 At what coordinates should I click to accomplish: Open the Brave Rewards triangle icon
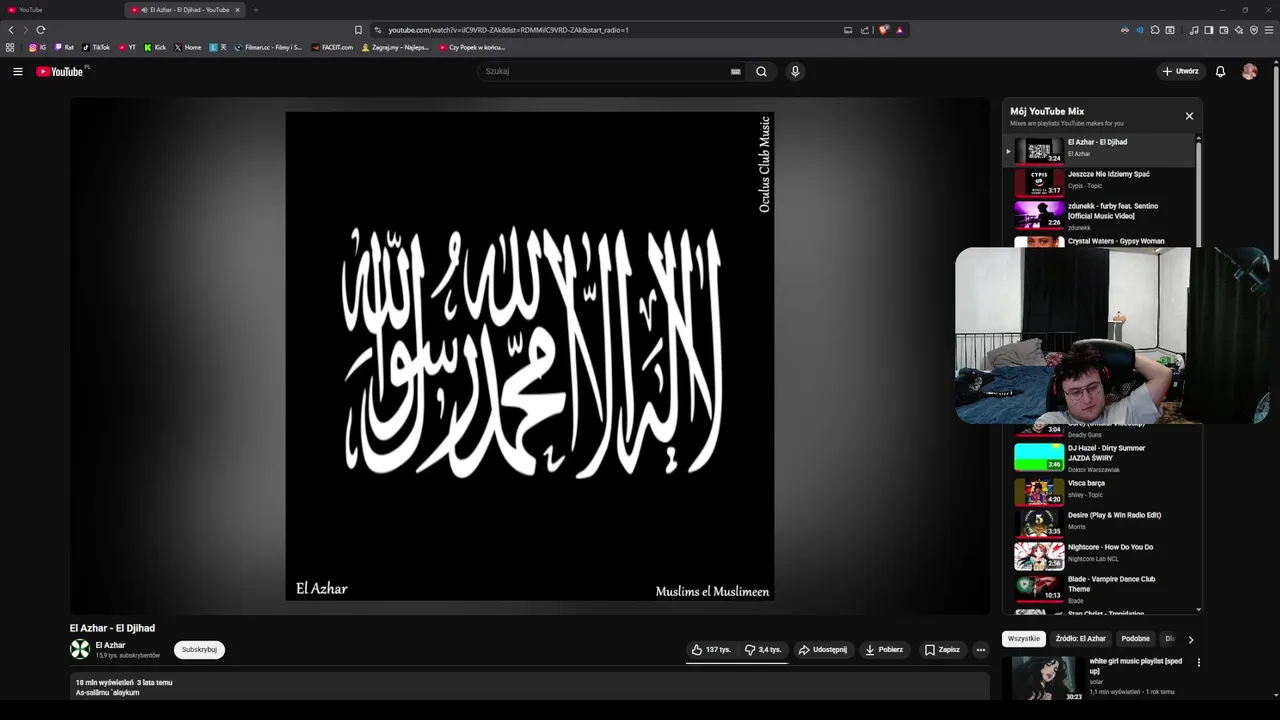coord(899,30)
